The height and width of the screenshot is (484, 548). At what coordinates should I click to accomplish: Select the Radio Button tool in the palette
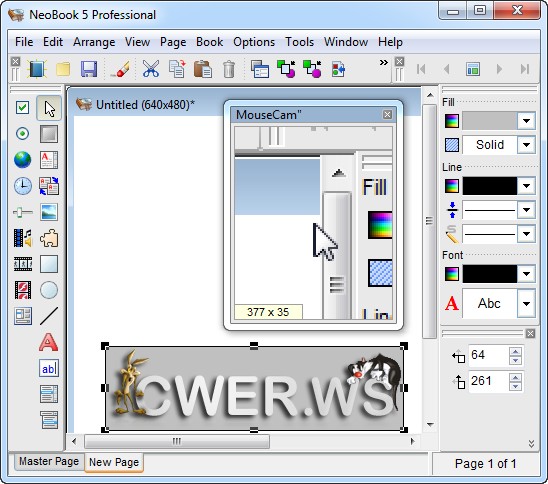click(23, 133)
